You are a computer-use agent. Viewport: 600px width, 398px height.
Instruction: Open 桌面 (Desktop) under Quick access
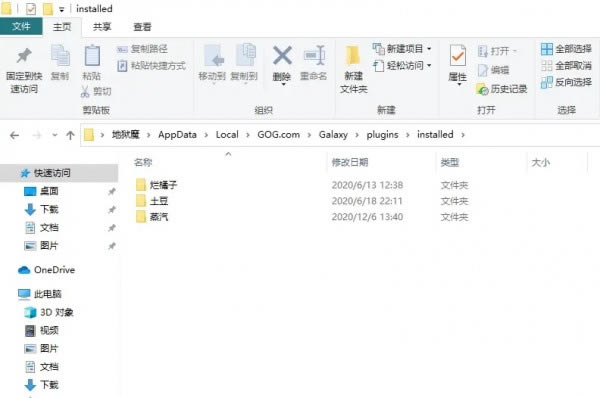[x=49, y=191]
